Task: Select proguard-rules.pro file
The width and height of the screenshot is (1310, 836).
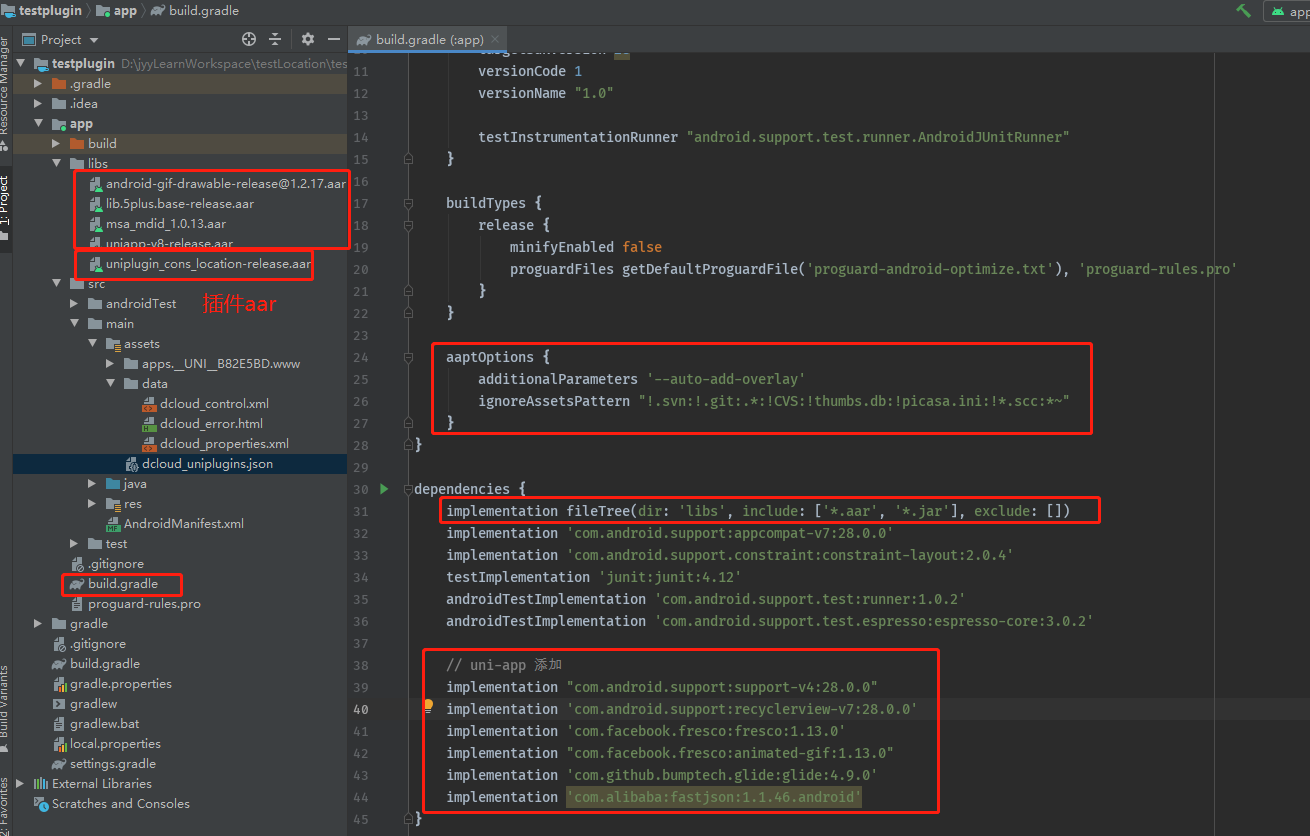Action: coord(144,604)
